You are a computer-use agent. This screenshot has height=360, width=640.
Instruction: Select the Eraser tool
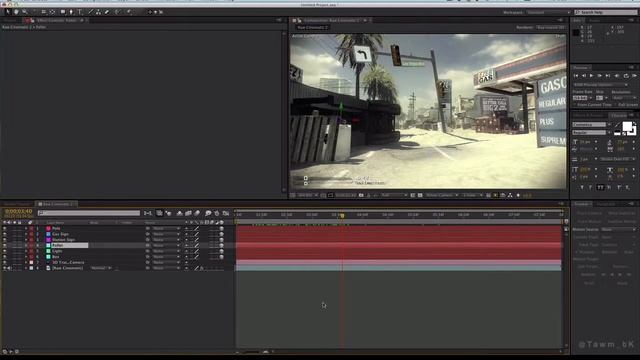pyautogui.click(x=107, y=12)
